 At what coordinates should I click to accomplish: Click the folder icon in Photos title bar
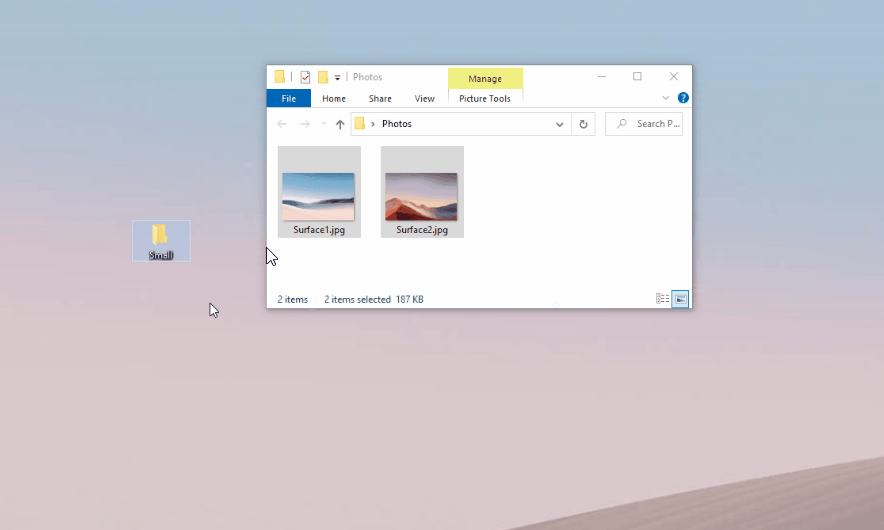[280, 77]
